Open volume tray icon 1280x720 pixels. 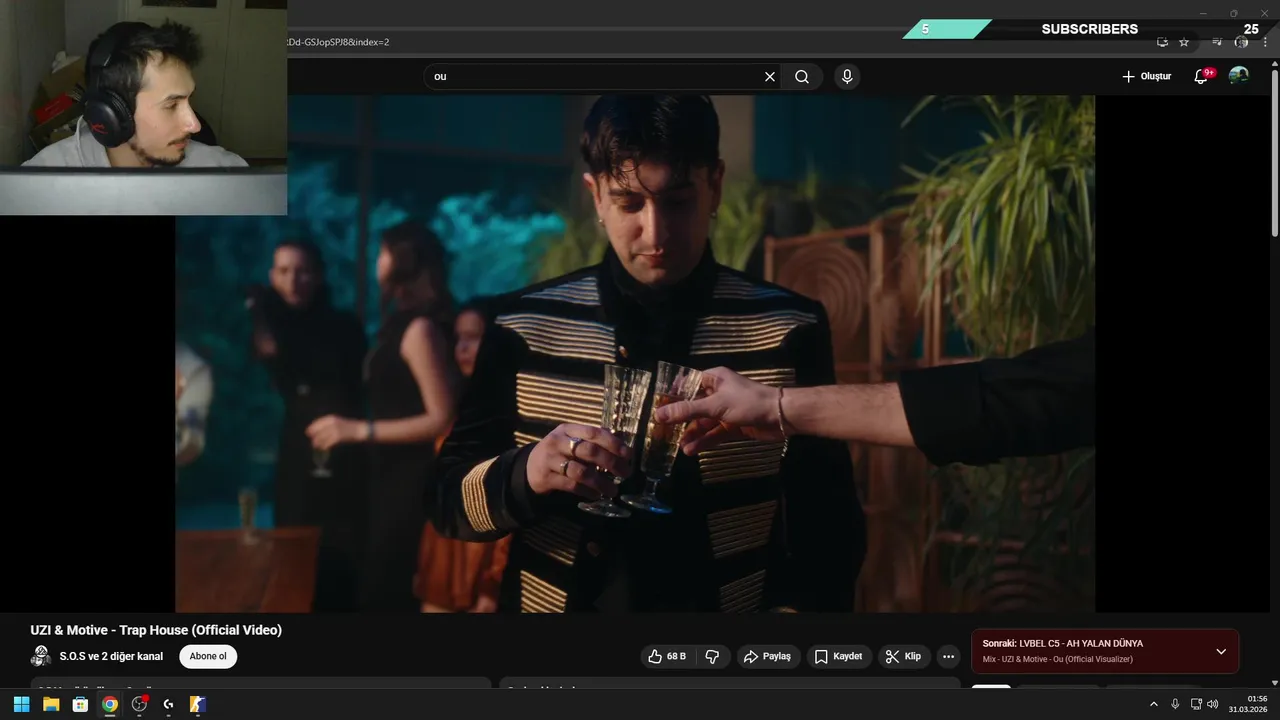click(1213, 704)
